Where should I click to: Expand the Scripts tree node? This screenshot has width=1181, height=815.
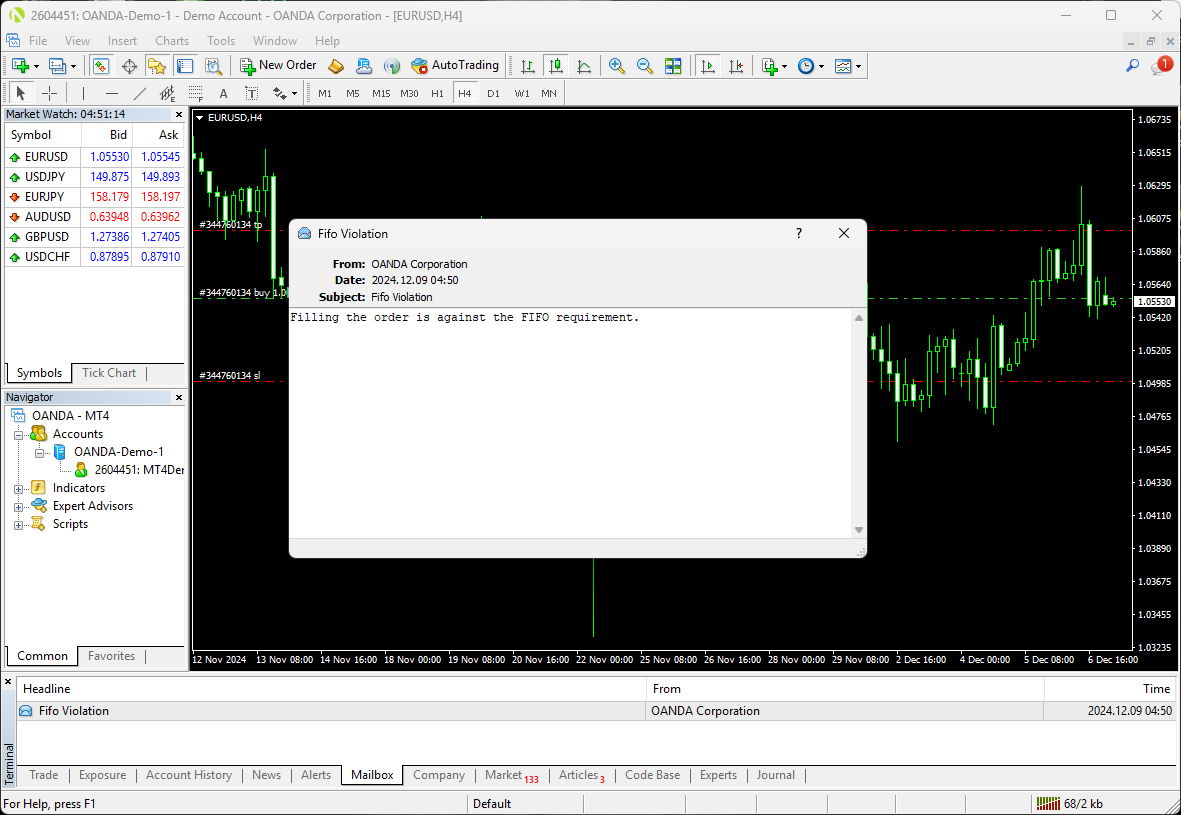point(18,525)
